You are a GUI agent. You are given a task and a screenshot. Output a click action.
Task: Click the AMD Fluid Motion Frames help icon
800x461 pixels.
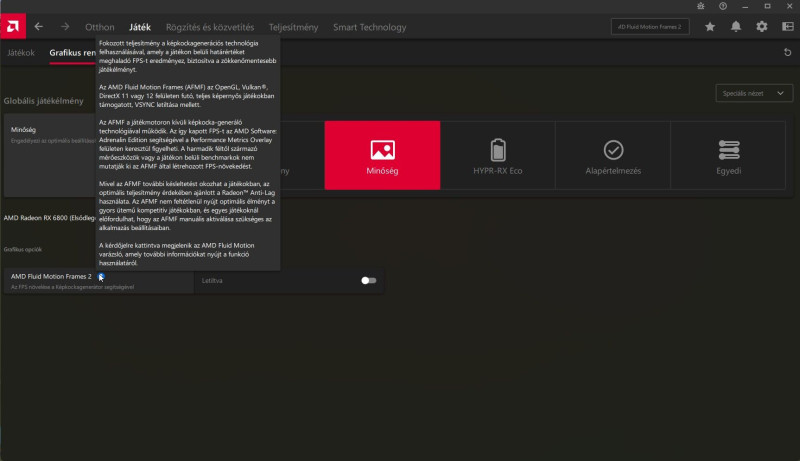101,276
